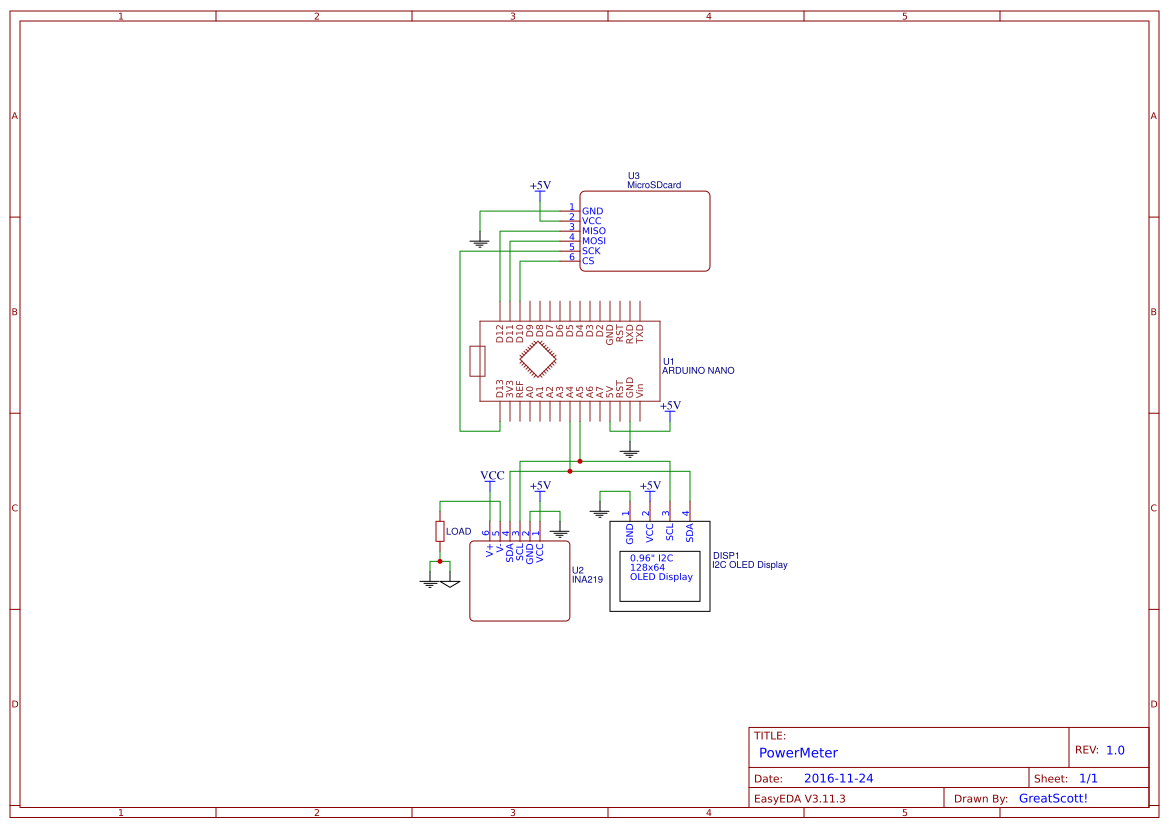Click the MISO pin label on the MicroSDcard
1169x828 pixels.
(x=594, y=230)
